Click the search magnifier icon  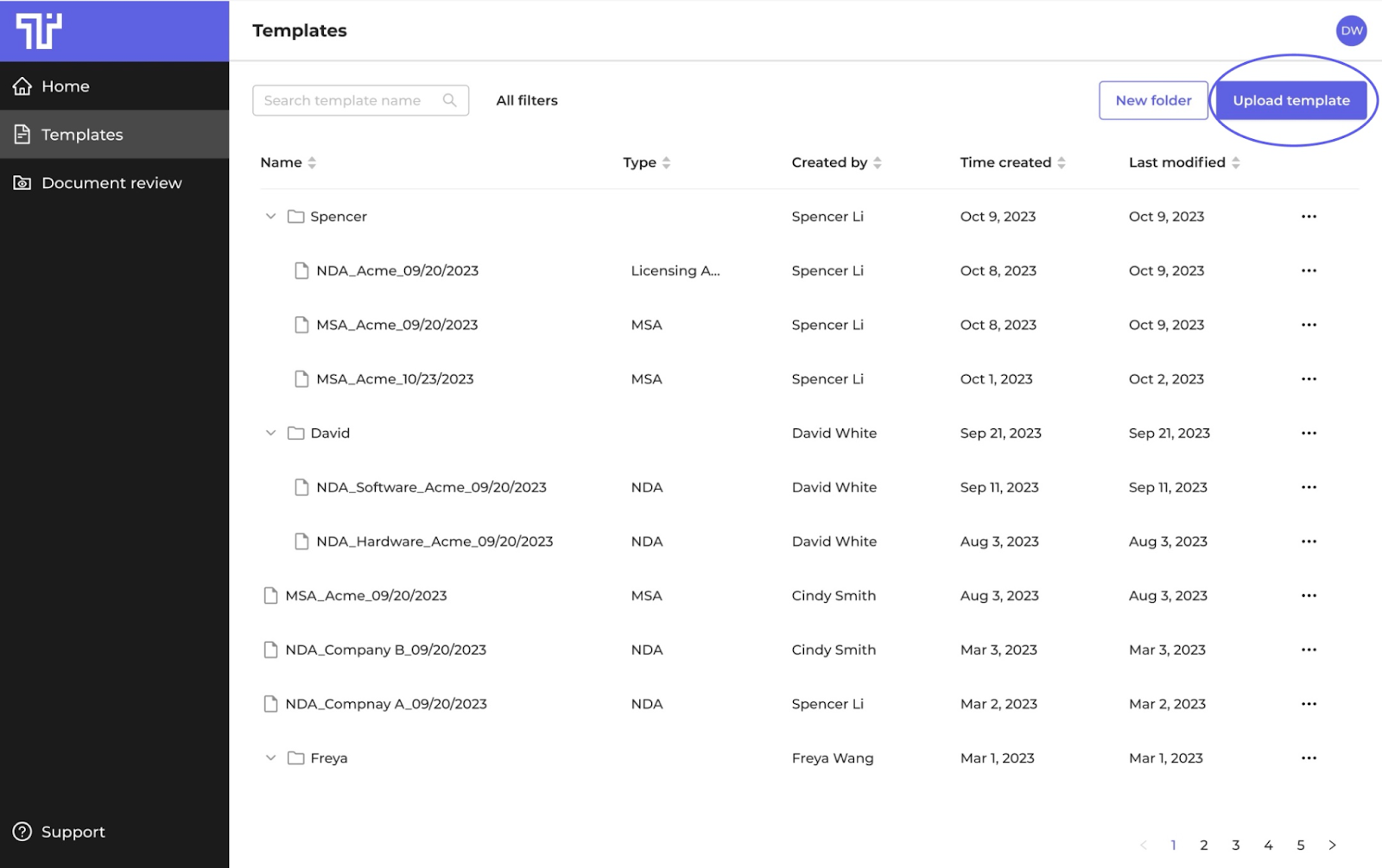(449, 100)
